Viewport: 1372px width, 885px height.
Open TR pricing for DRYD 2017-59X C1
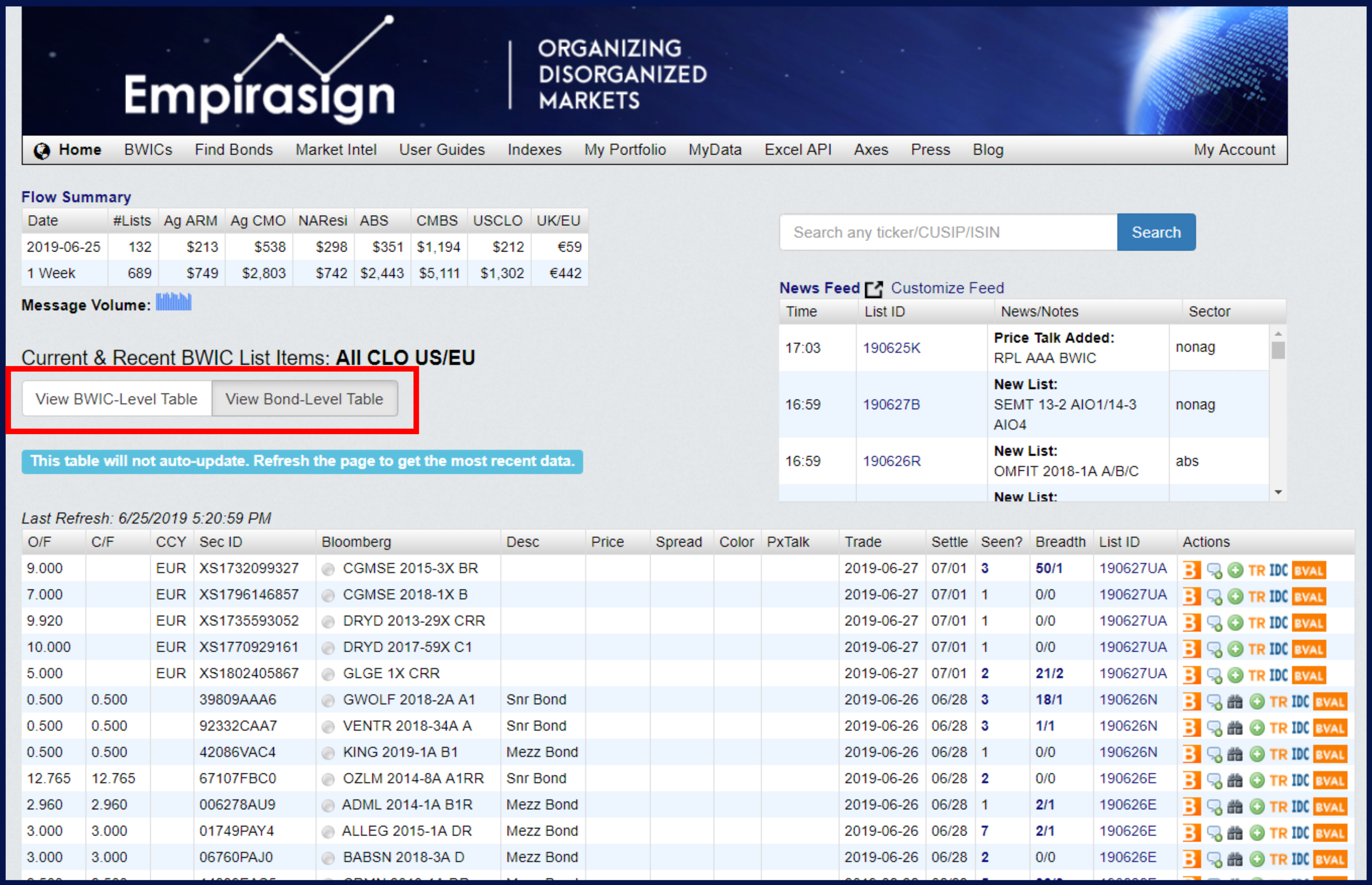1257,649
